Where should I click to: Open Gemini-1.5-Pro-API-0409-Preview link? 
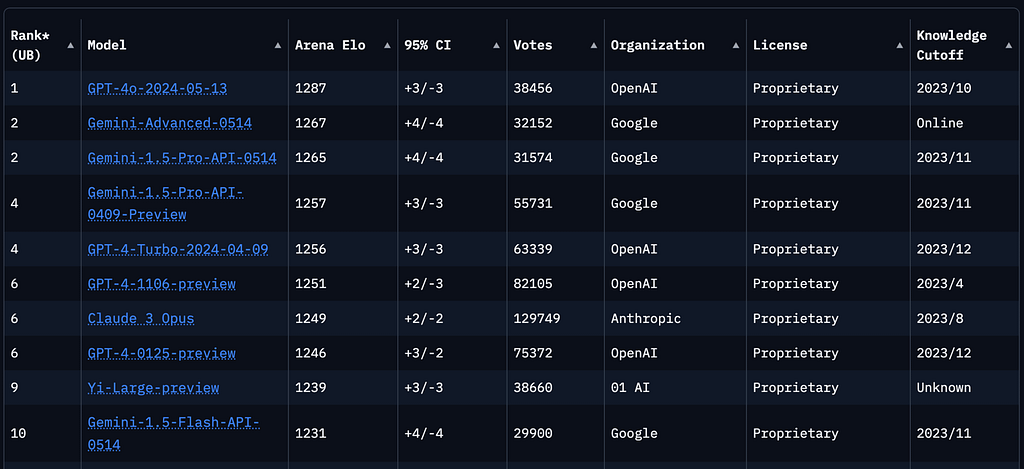(166, 203)
